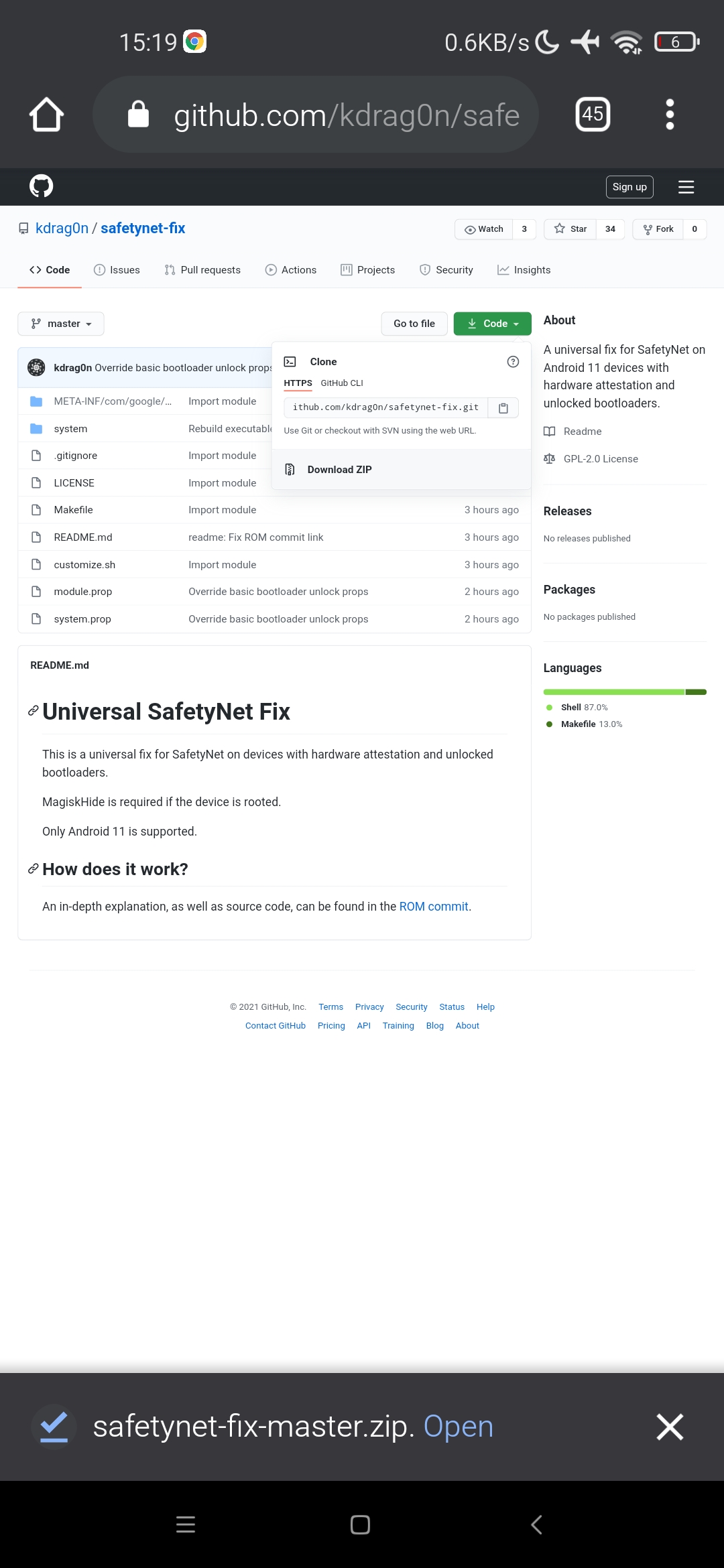Switch clone method to GitHub CLI
This screenshot has width=724, height=1568.
pyautogui.click(x=342, y=383)
